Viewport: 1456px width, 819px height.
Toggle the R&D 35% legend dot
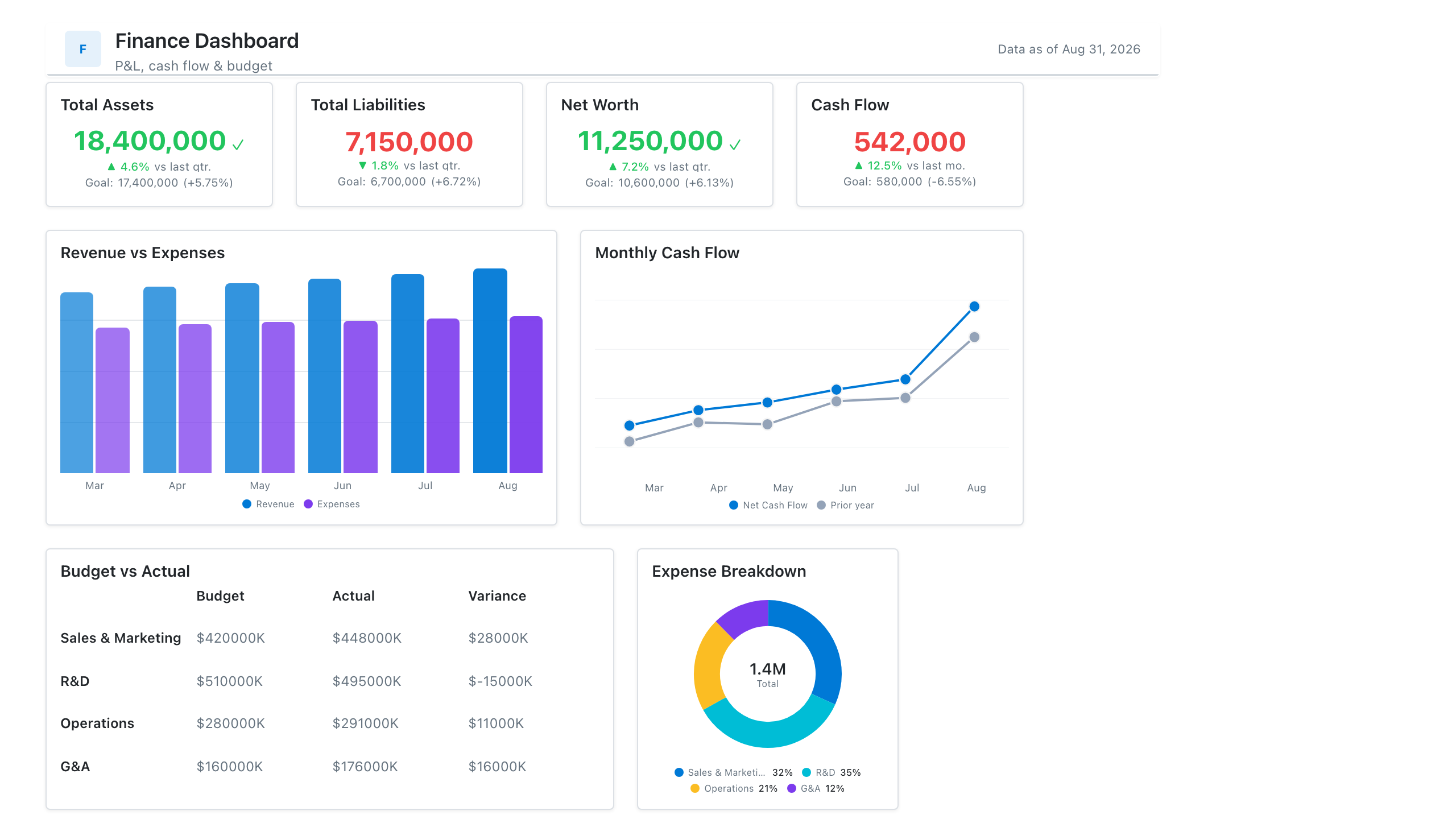[x=806, y=772]
